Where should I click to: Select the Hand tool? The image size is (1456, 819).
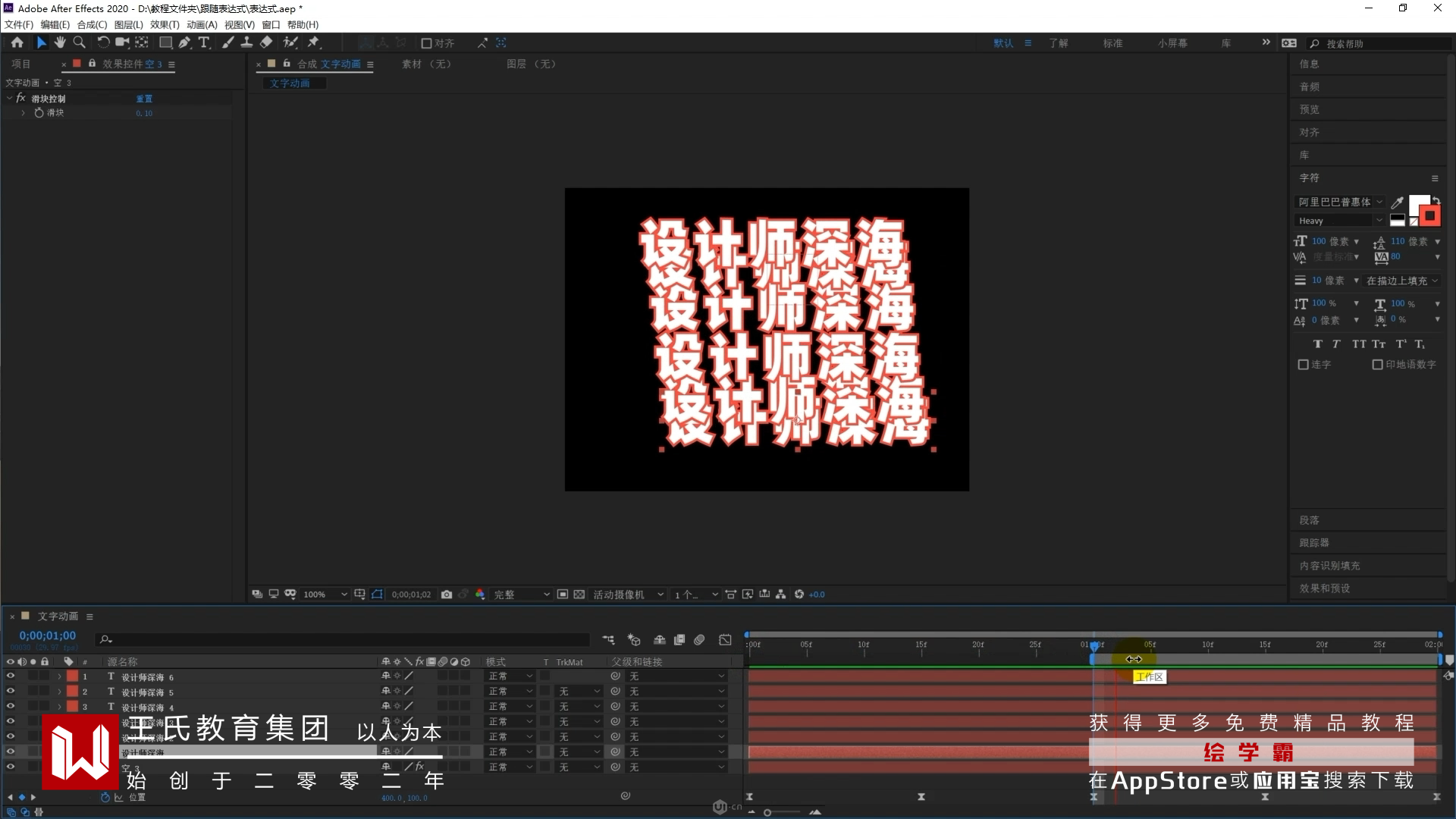point(60,42)
